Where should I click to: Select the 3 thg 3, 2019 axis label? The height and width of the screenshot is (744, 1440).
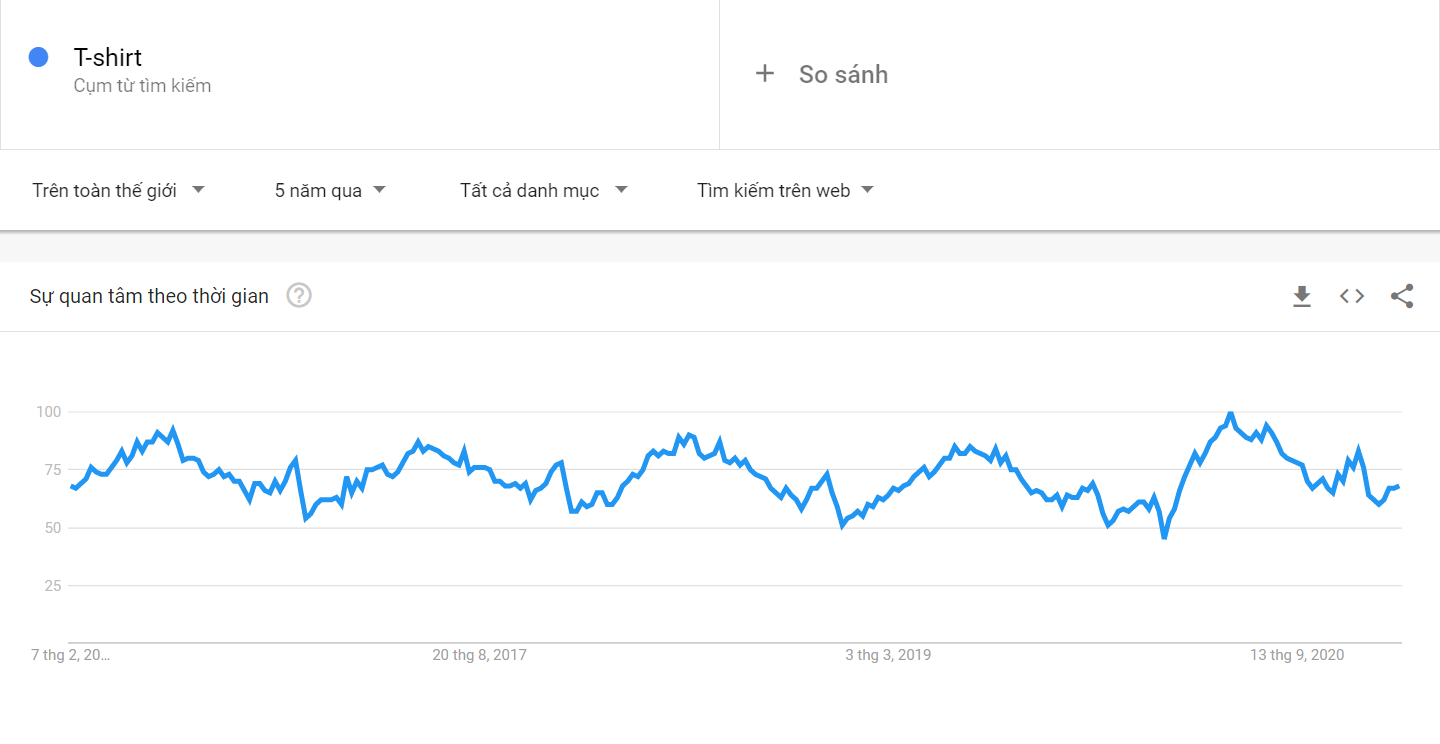coord(888,655)
